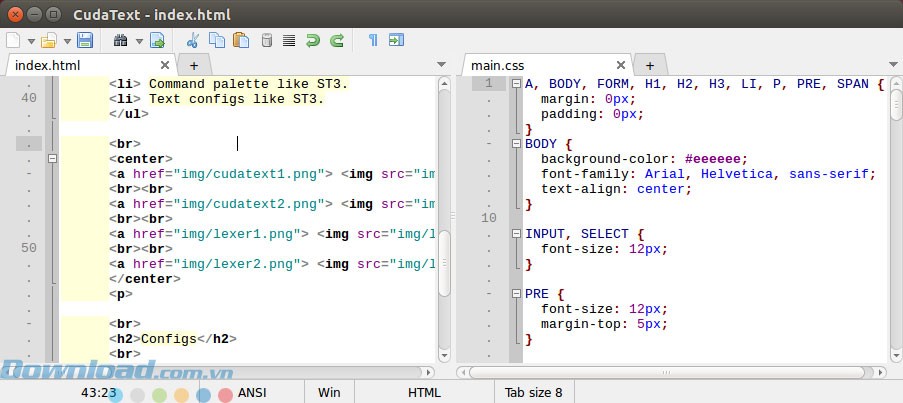Viewport: 903px width, 403px height.
Task: Select the index.html tab
Action: pos(48,65)
